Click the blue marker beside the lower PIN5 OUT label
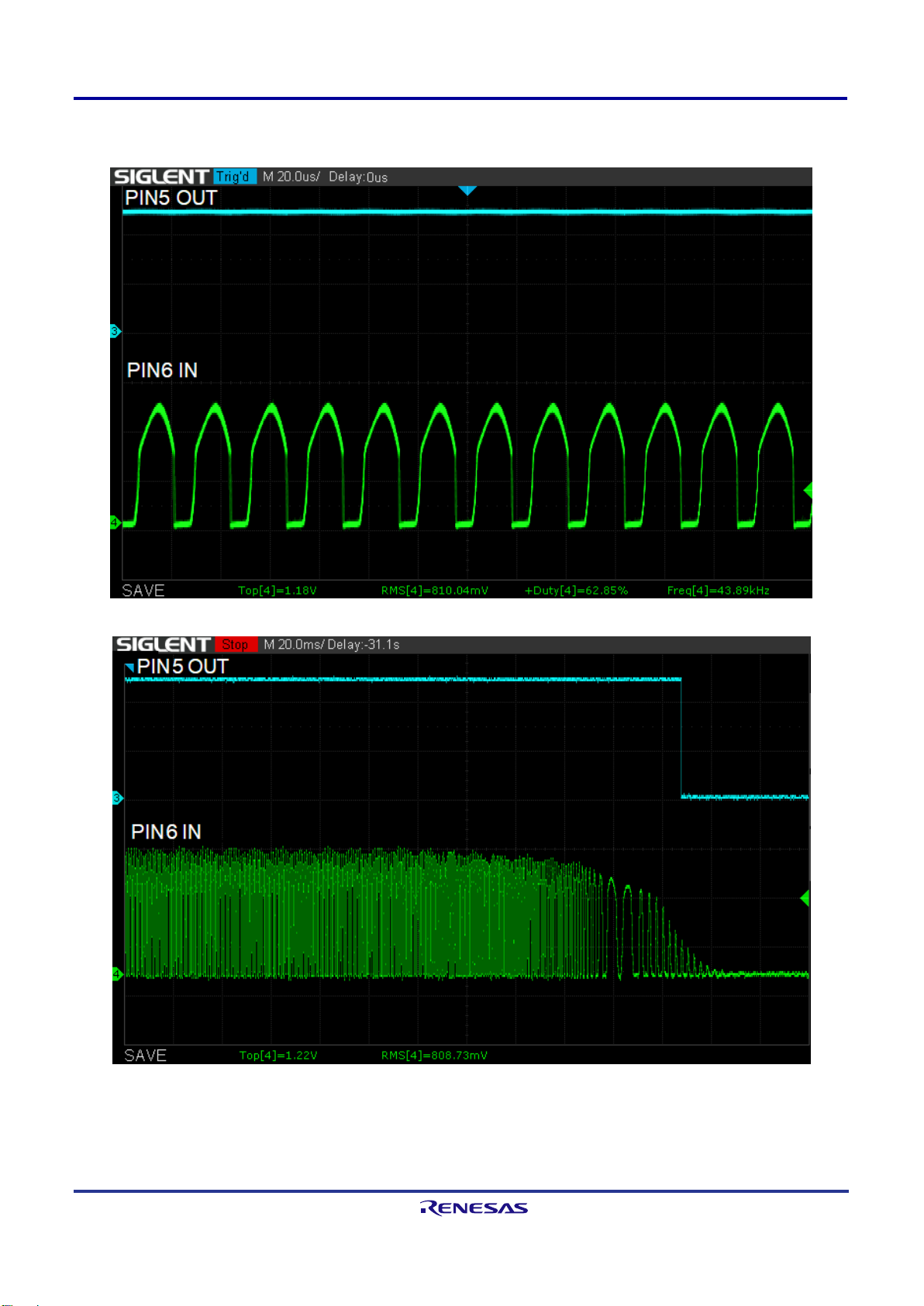This screenshot has width=924, height=1306. coord(129,667)
